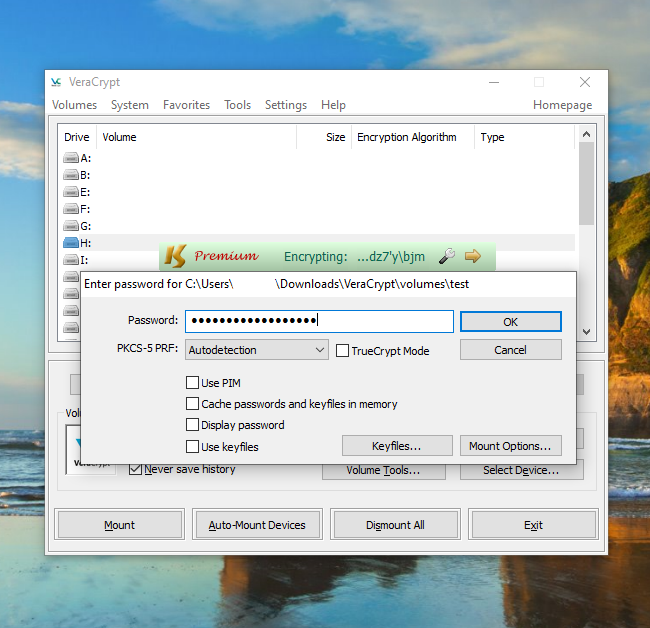Sort by the Size column header
This screenshot has width=650, height=628.
[324, 137]
